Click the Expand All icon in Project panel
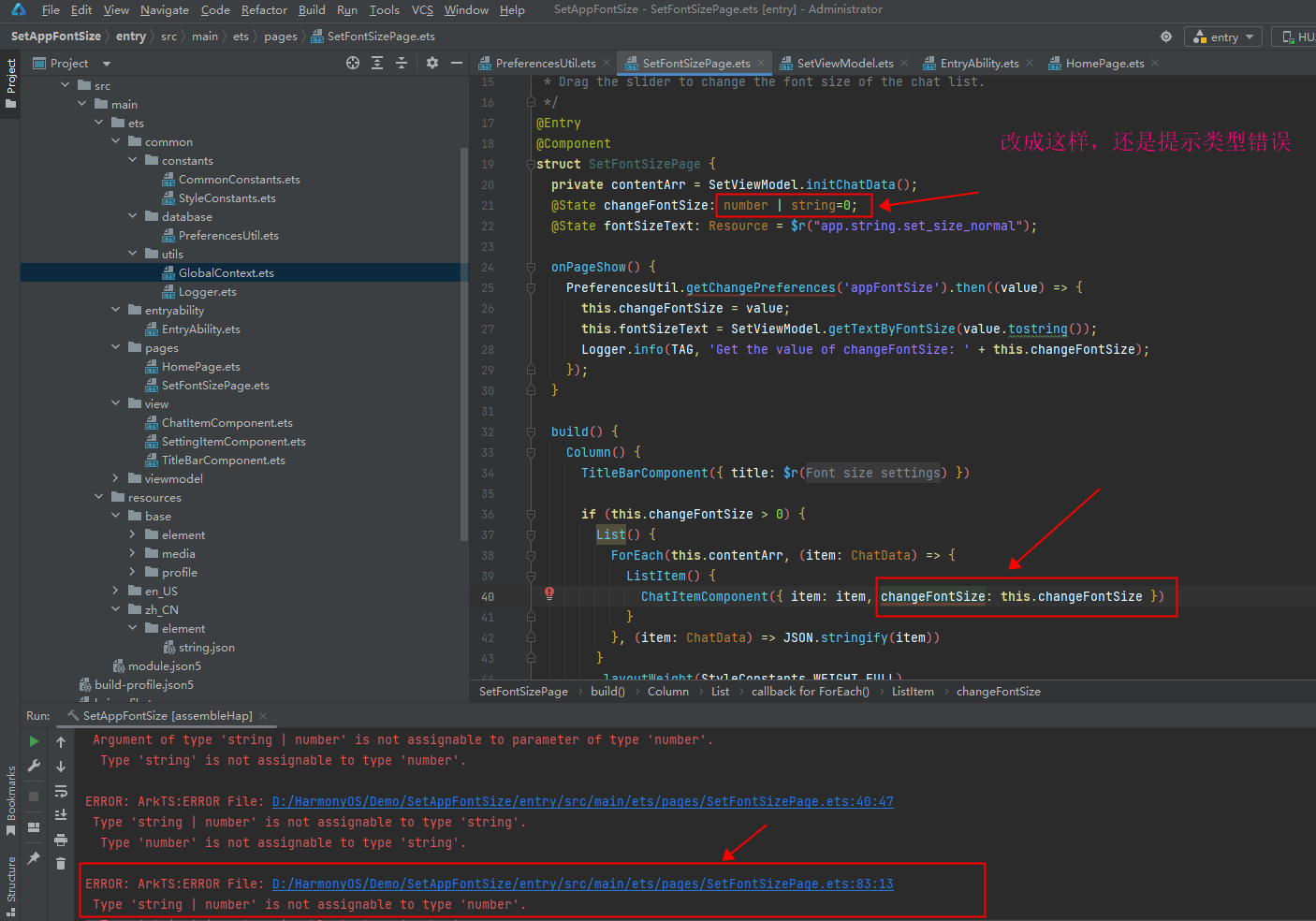Screen dimensions: 1316x921 pos(377,63)
